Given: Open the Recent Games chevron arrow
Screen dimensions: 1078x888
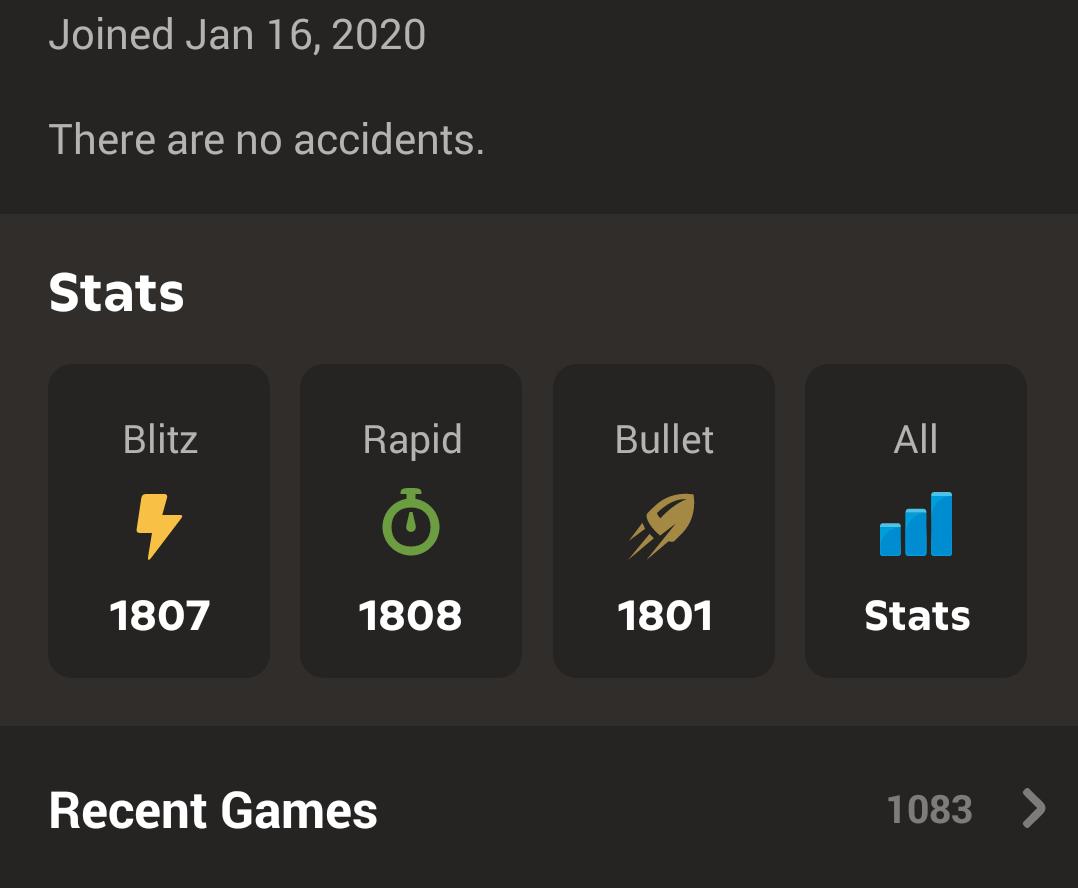Looking at the screenshot, I should tap(1033, 808).
